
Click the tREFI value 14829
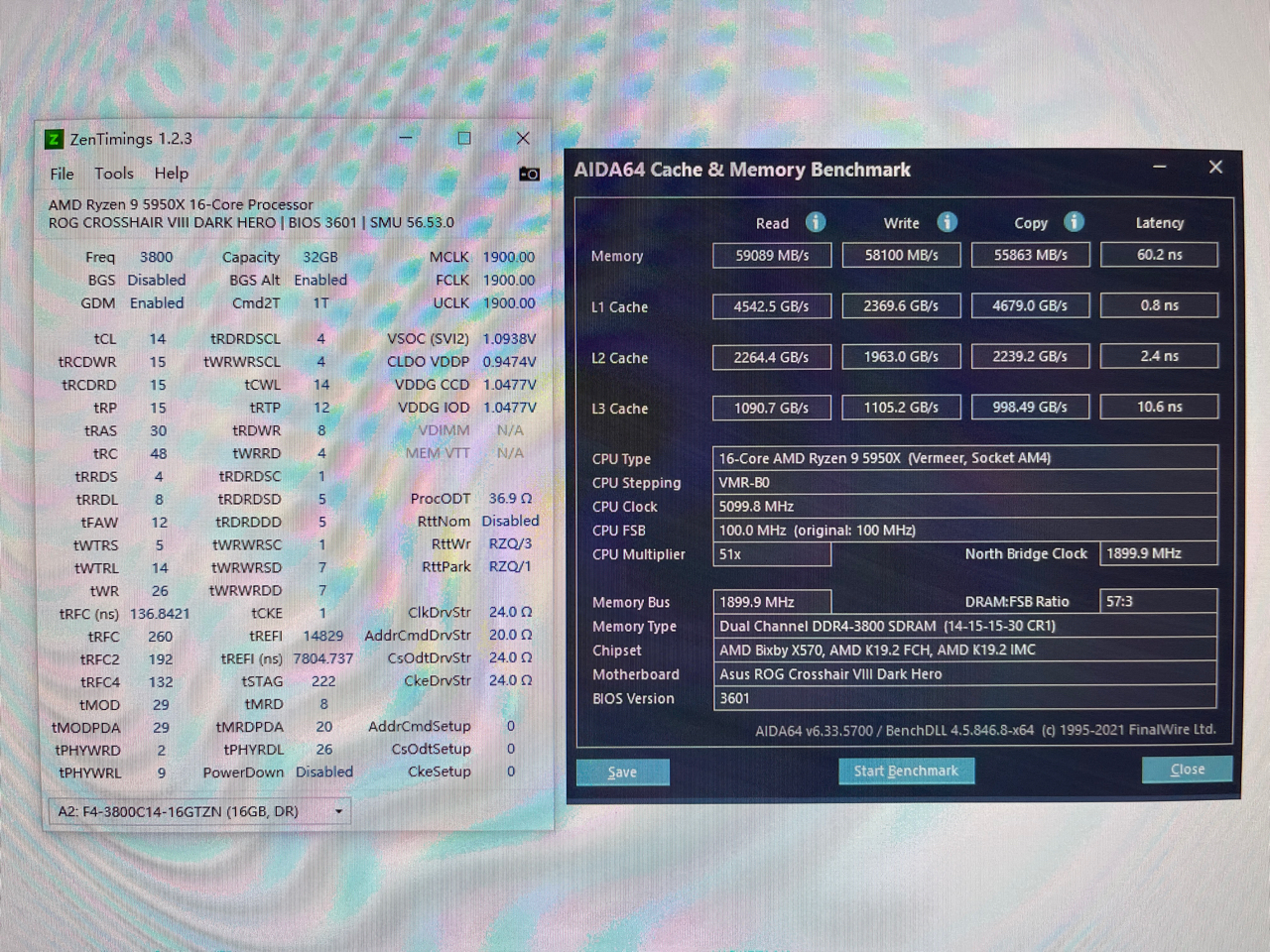[x=323, y=636]
